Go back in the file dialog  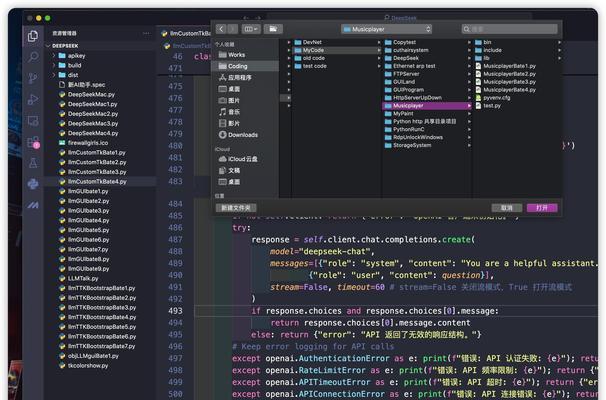pos(221,29)
